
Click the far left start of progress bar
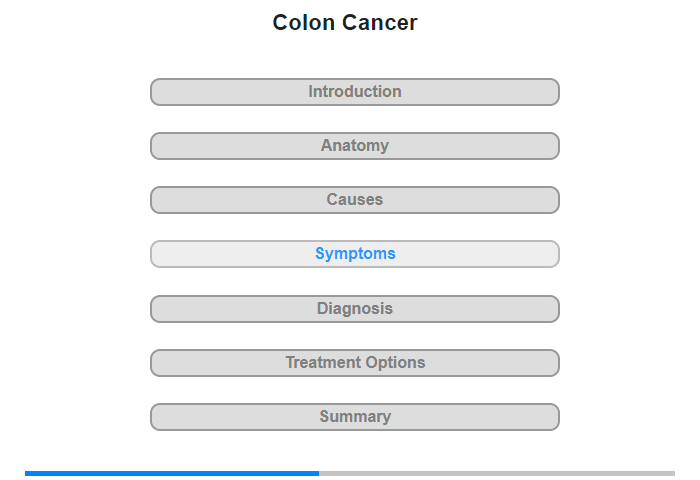coord(26,473)
